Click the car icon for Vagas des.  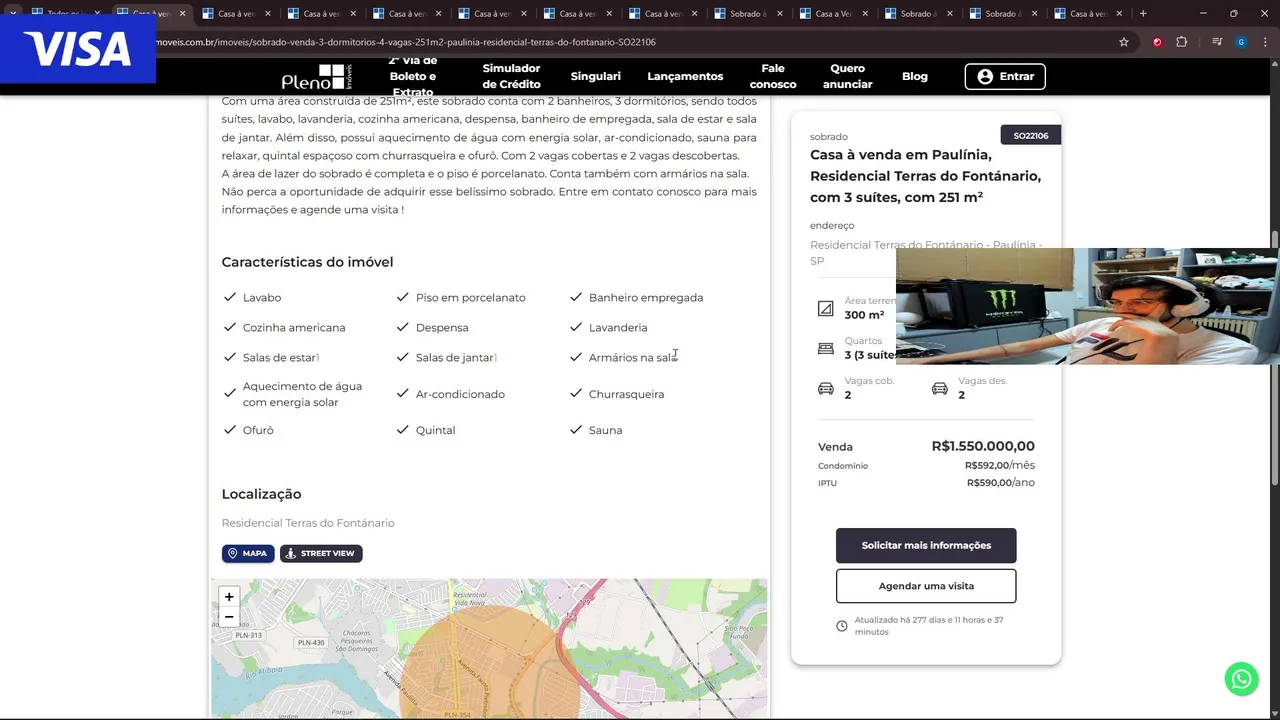[940, 388]
